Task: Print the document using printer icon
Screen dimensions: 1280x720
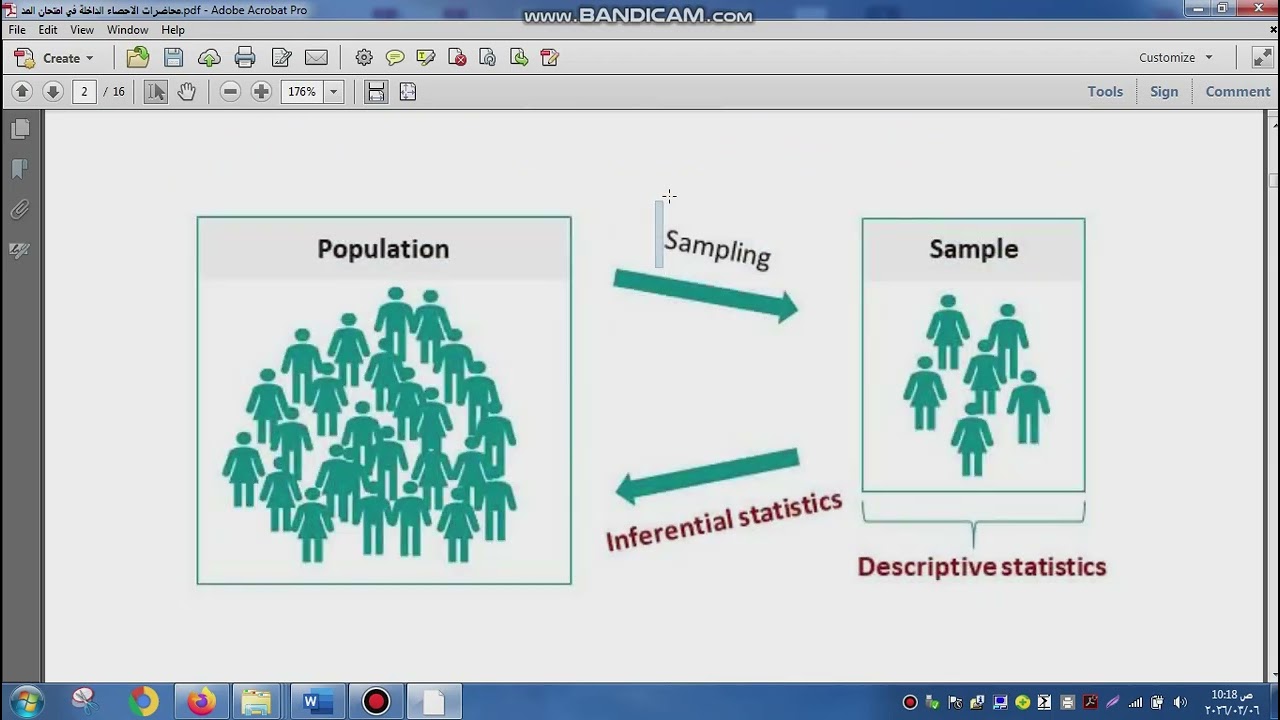Action: tap(245, 58)
